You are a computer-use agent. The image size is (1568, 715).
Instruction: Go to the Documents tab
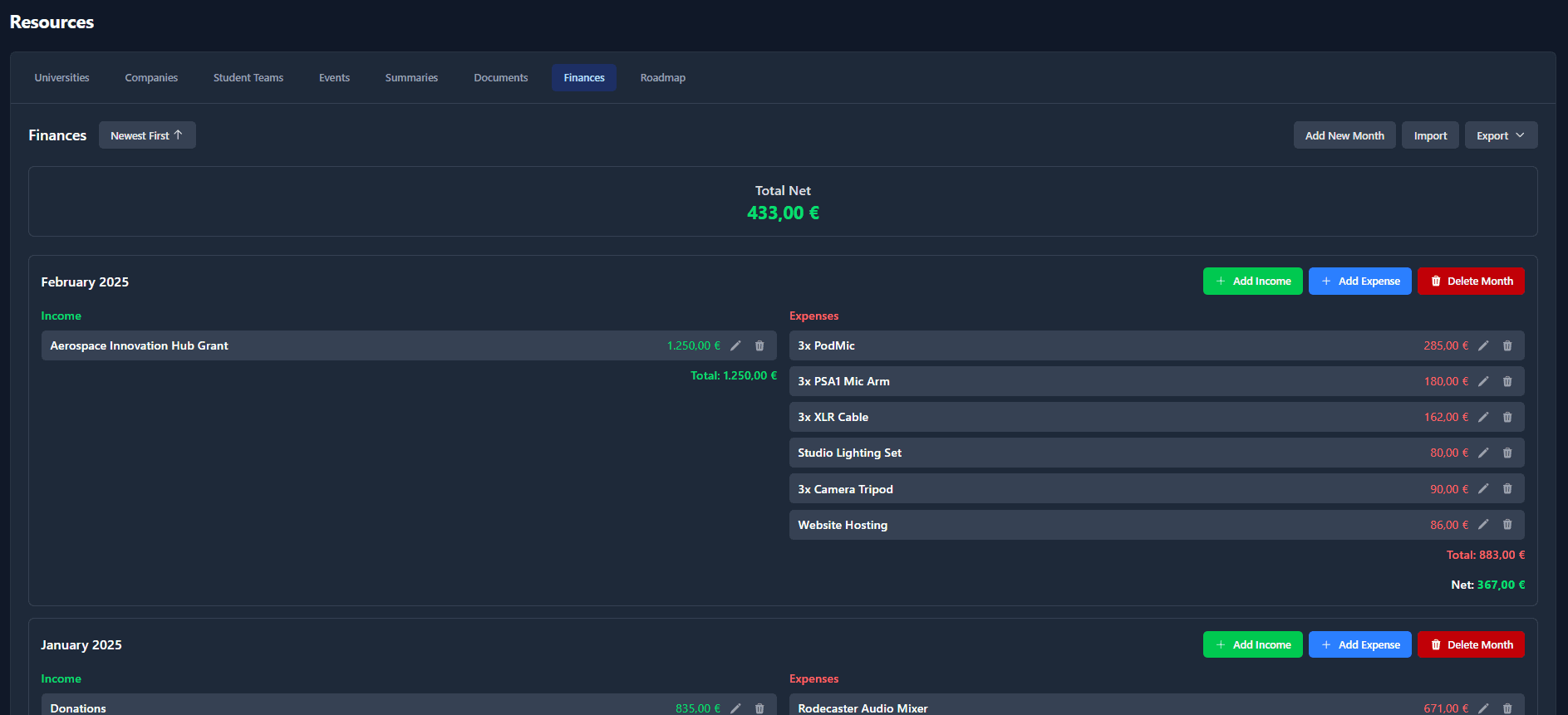500,77
